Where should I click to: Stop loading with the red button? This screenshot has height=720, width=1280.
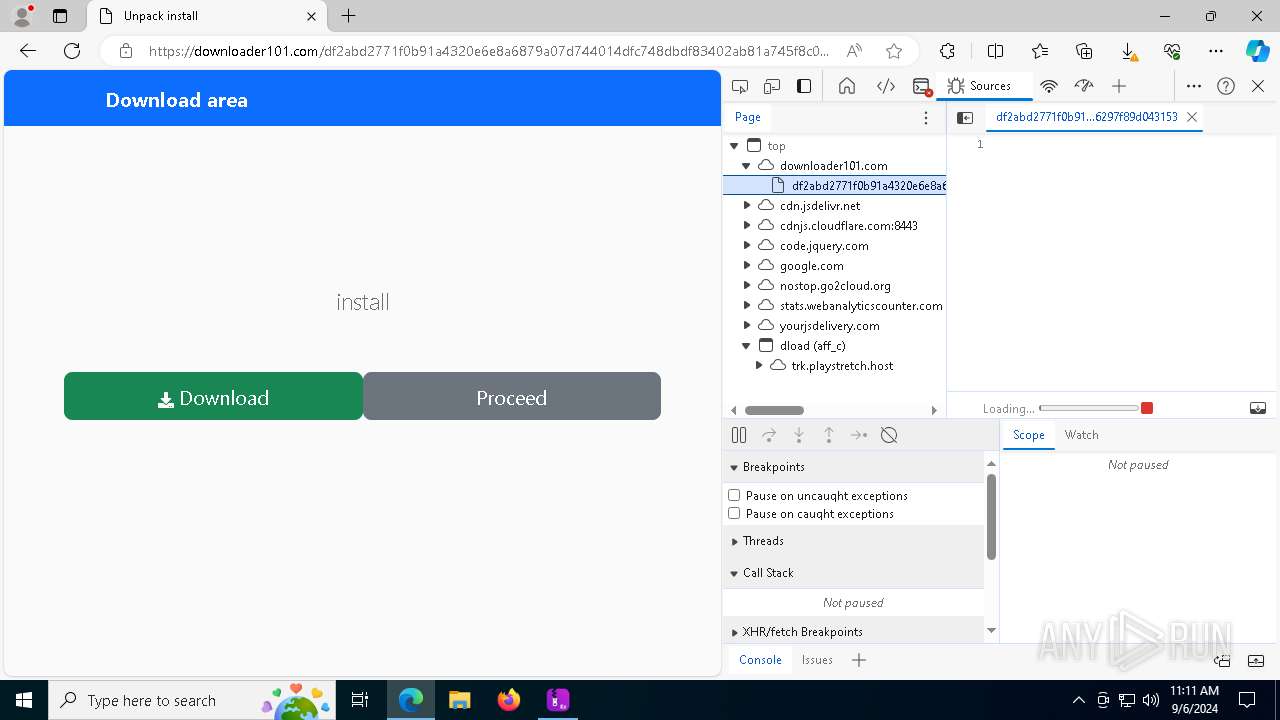(x=1147, y=408)
